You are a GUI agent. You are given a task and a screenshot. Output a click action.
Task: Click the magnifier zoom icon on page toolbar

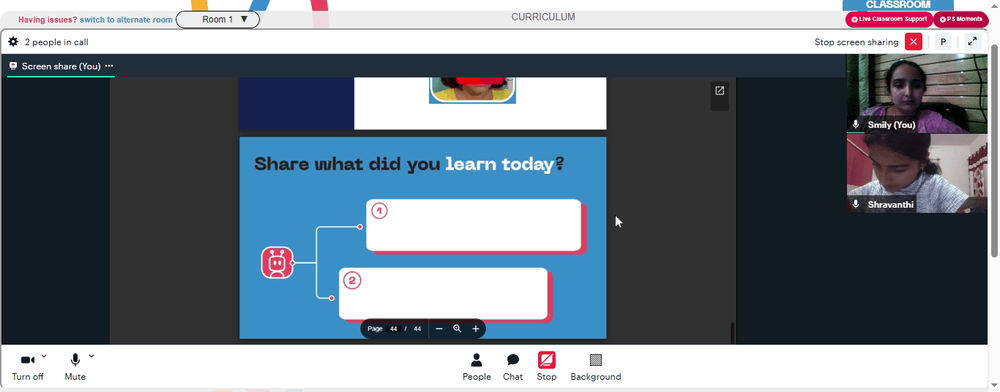coord(457,329)
